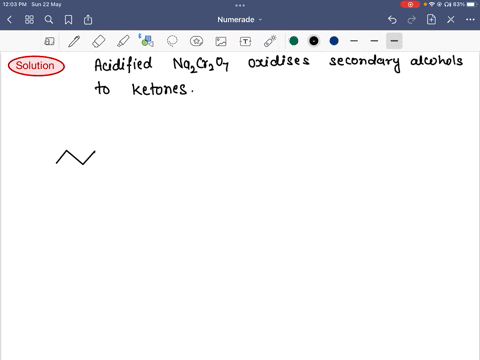Select the Lasso tool
The height and width of the screenshot is (360, 480).
point(172,41)
